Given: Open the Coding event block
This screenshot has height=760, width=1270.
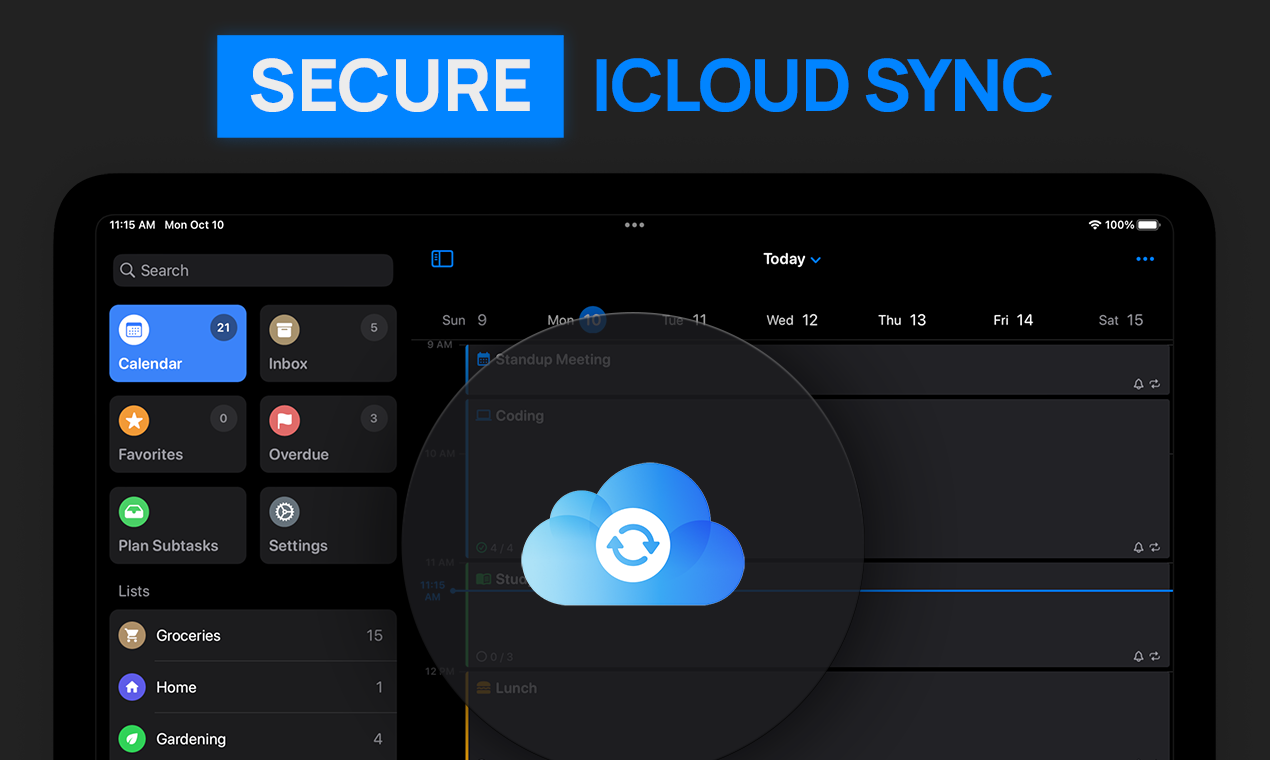Looking at the screenshot, I should (x=818, y=479).
